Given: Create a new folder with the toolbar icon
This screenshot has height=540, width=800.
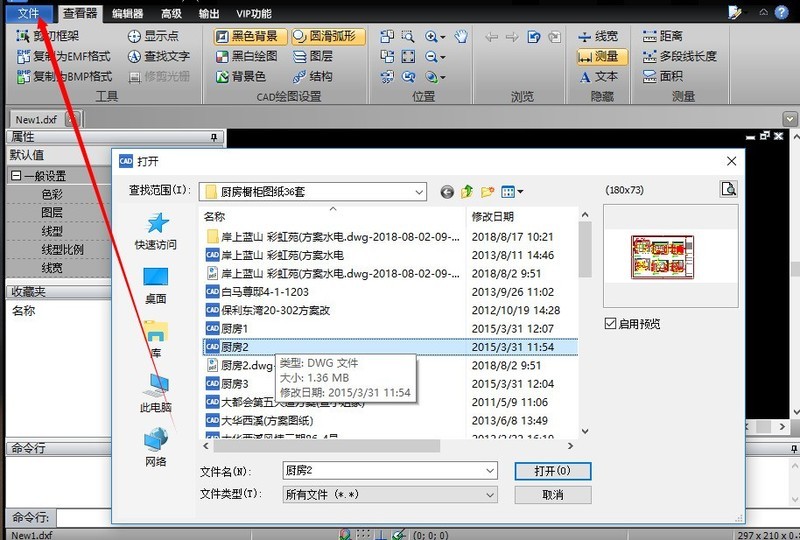Looking at the screenshot, I should point(487,191).
